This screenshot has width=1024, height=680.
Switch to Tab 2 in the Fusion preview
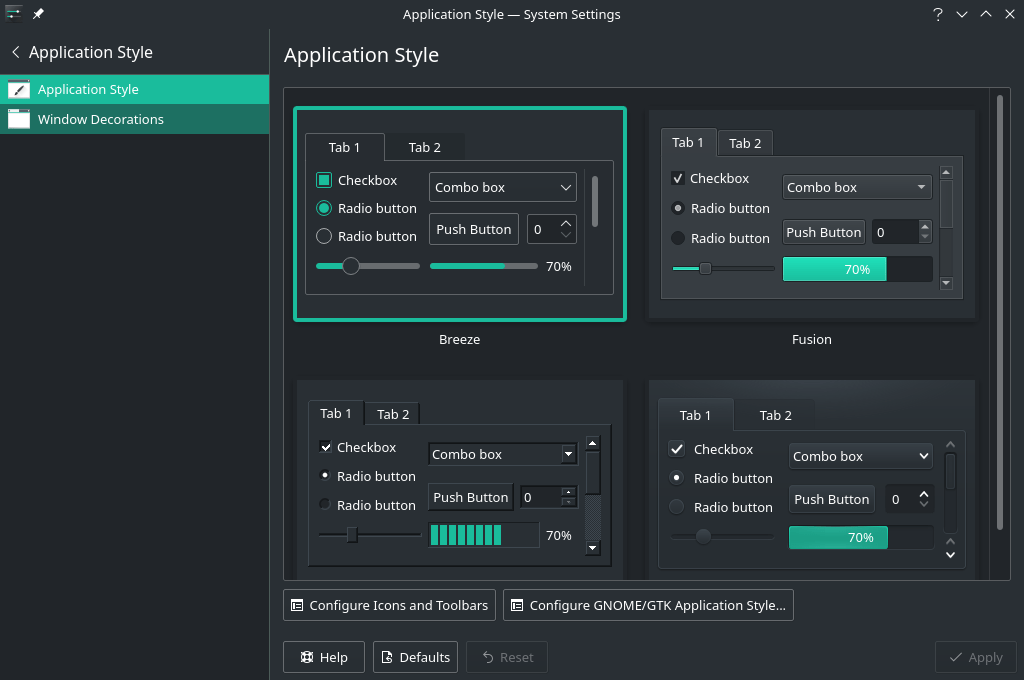pos(745,144)
